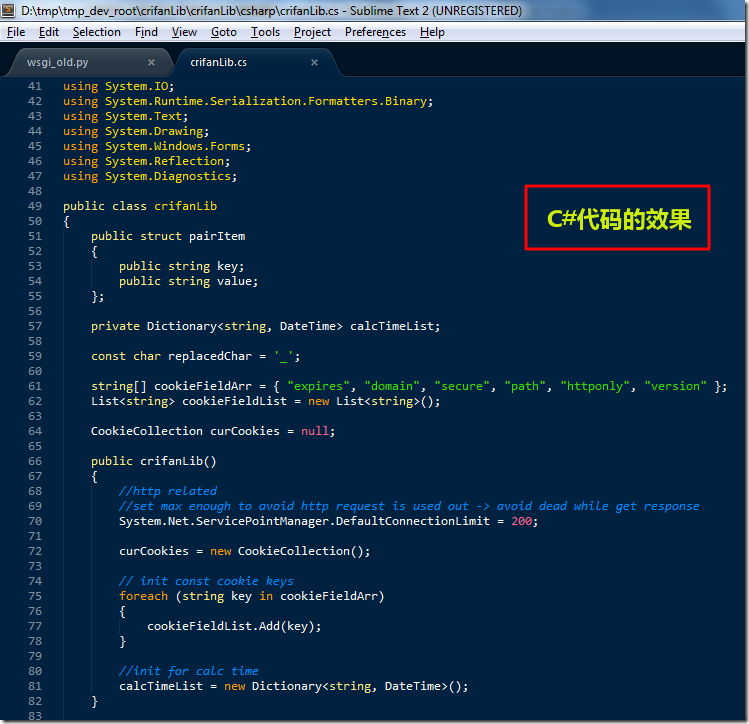Click the '//http related' comment

point(168,491)
